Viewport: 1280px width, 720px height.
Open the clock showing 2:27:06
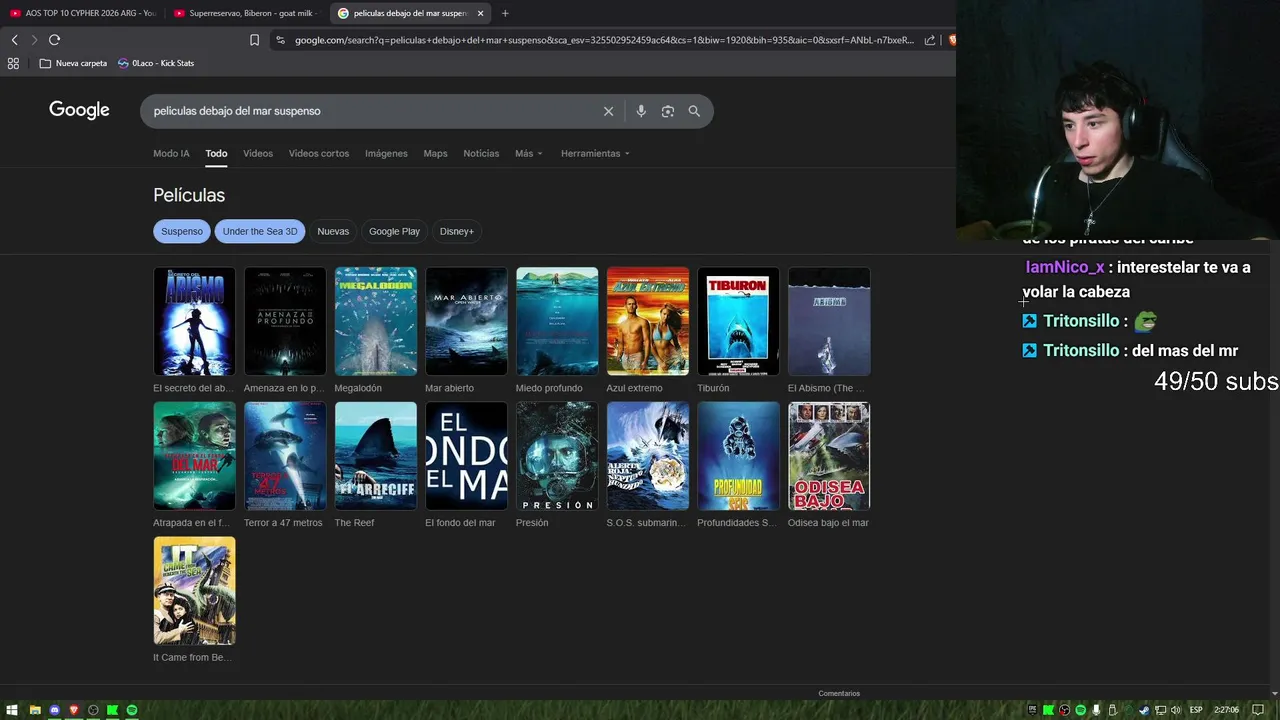pos(1226,710)
